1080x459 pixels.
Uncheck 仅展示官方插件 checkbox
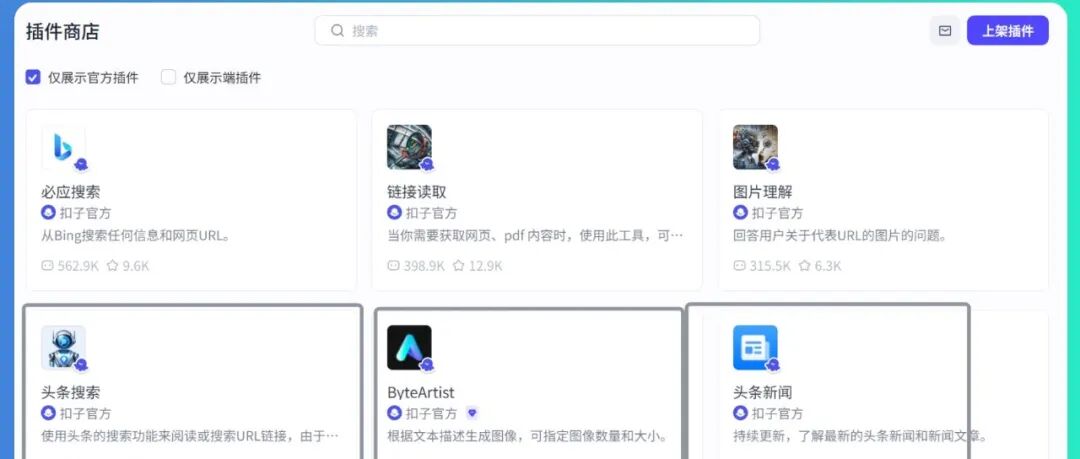point(33,76)
